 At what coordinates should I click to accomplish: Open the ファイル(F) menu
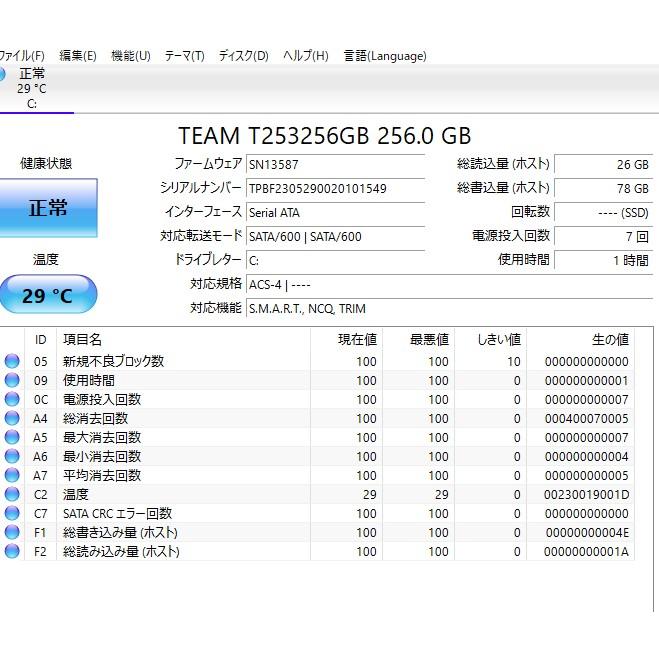point(22,56)
